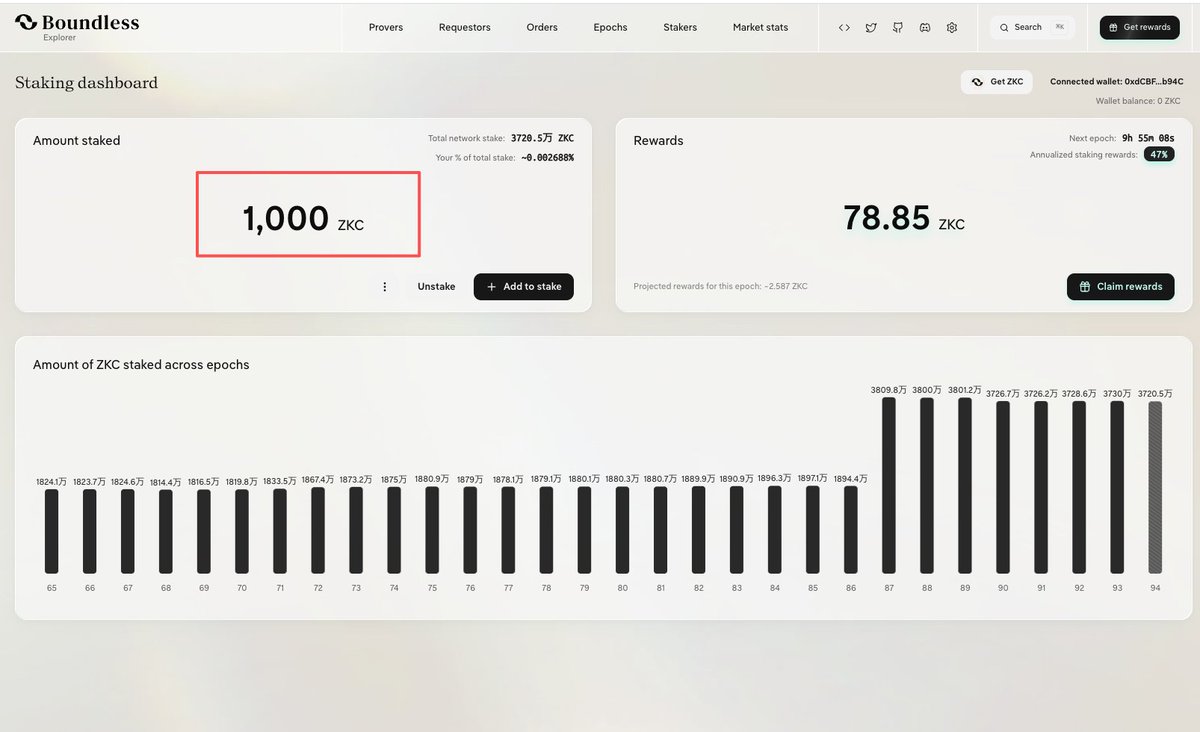The width and height of the screenshot is (1200, 732).
Task: Click the Projected rewards for this epoch text
Action: [x=720, y=287]
